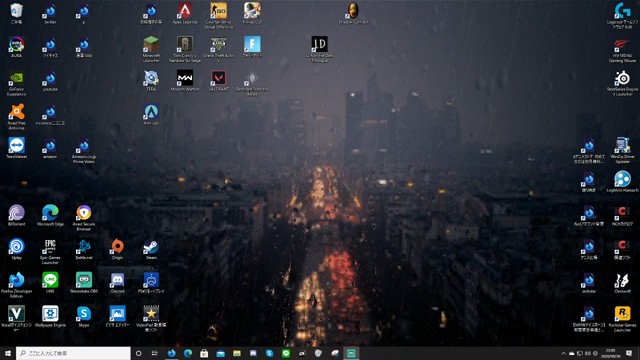
Task: Select the Battle.net desktop icon
Action: pyautogui.click(x=84, y=249)
